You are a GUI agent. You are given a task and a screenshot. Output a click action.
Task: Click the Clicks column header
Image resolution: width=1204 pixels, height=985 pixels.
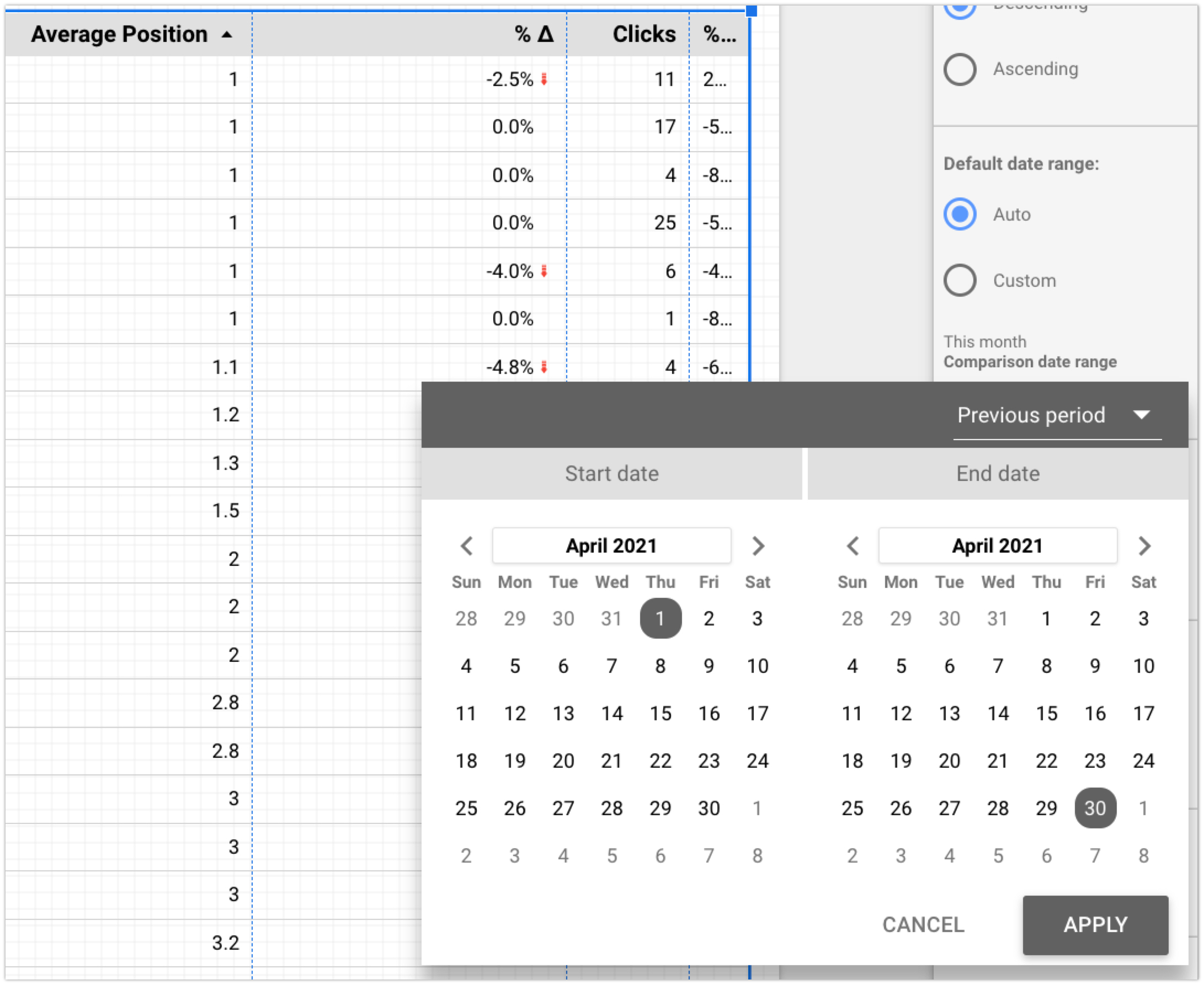(x=644, y=35)
